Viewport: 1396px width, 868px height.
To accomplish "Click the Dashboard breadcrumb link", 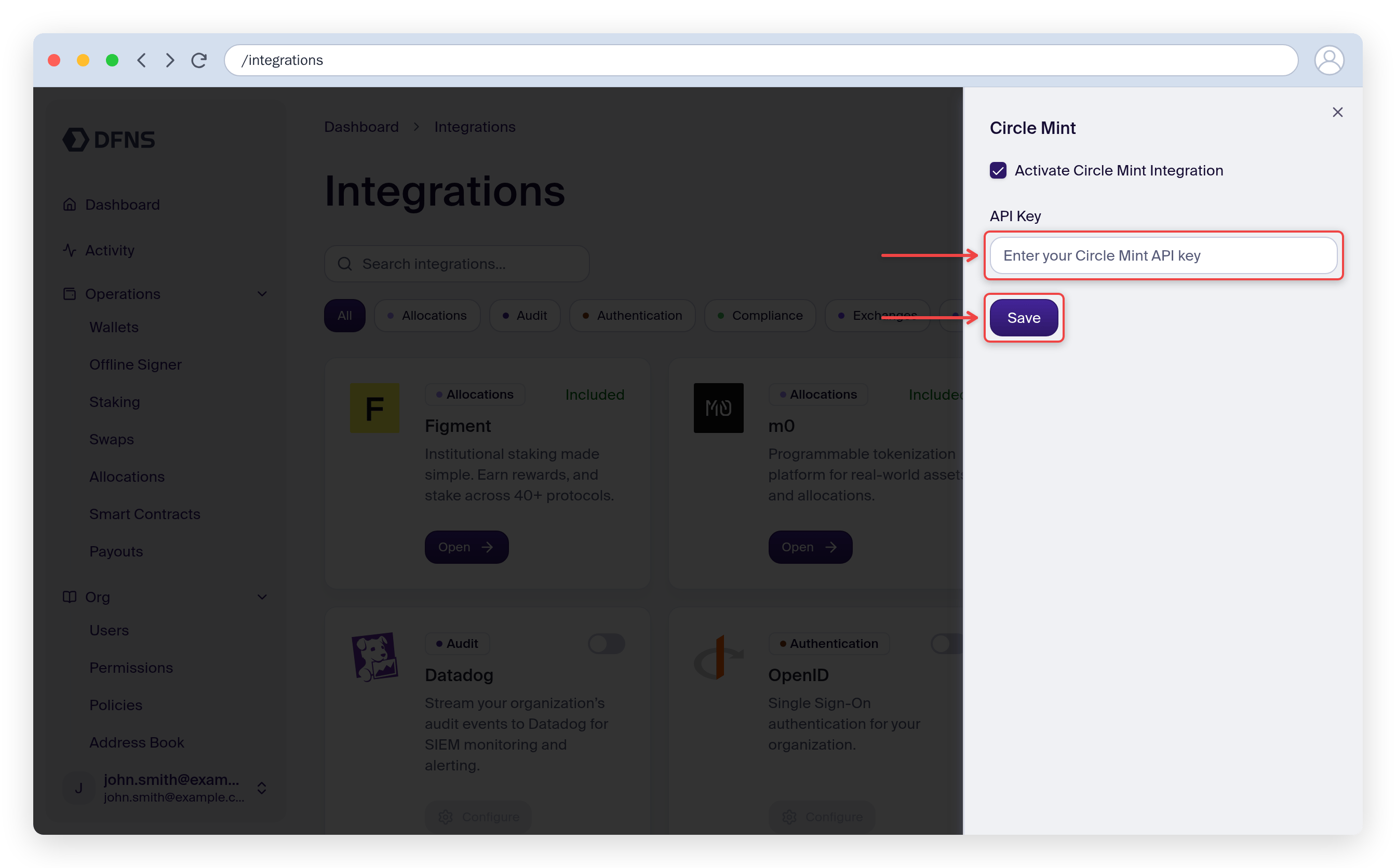I will click(361, 127).
